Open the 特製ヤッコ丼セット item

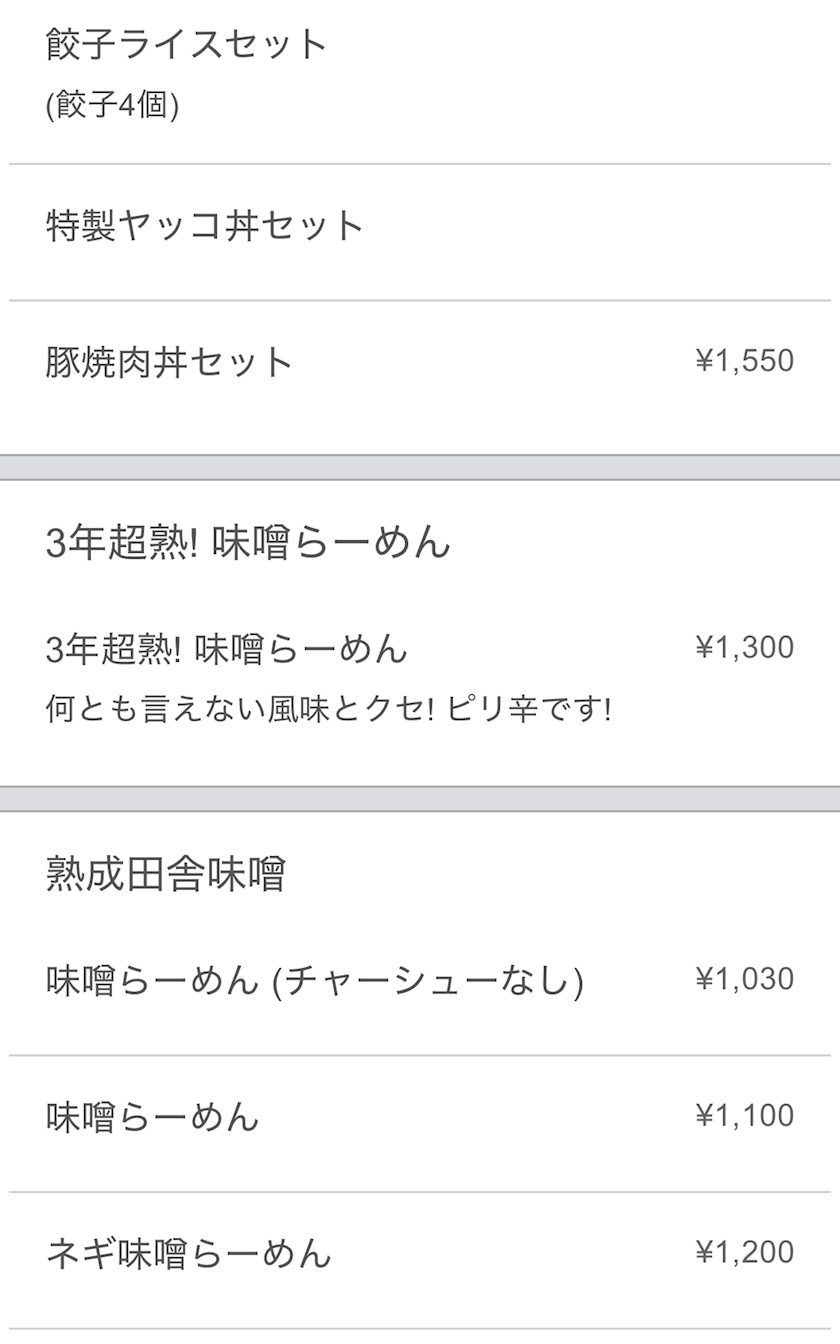point(205,226)
